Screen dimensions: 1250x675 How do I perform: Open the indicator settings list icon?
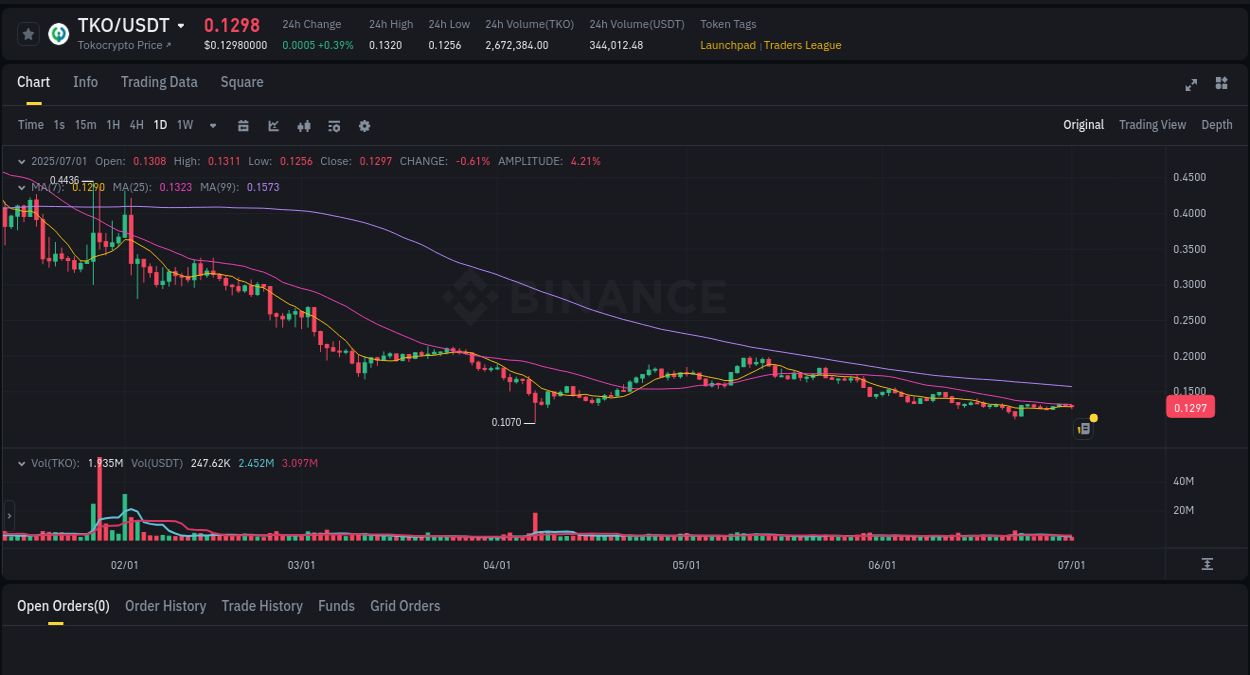click(333, 125)
